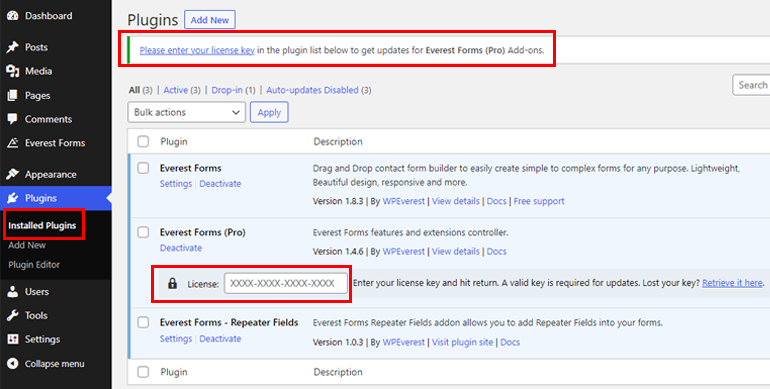Click 'Retrieve it here' license link
Screen dimensions: 770x389
[732, 283]
